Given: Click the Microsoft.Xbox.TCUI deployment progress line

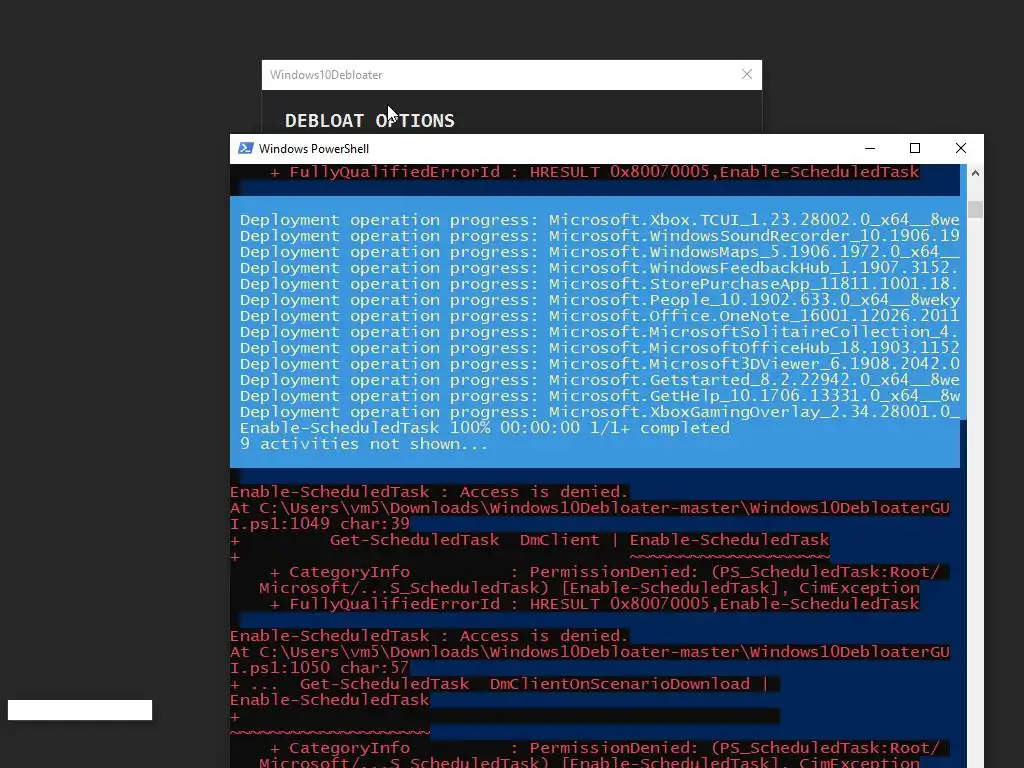Looking at the screenshot, I should [600, 220].
